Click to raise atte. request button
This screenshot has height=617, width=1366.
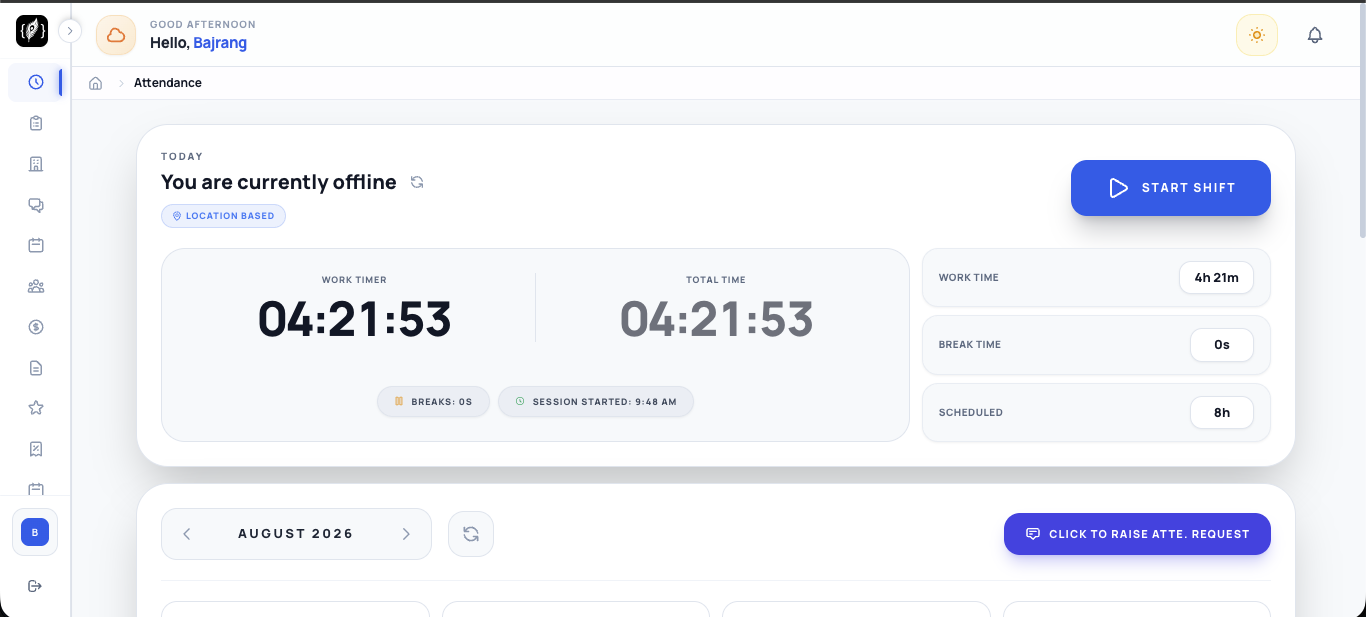tap(1137, 534)
